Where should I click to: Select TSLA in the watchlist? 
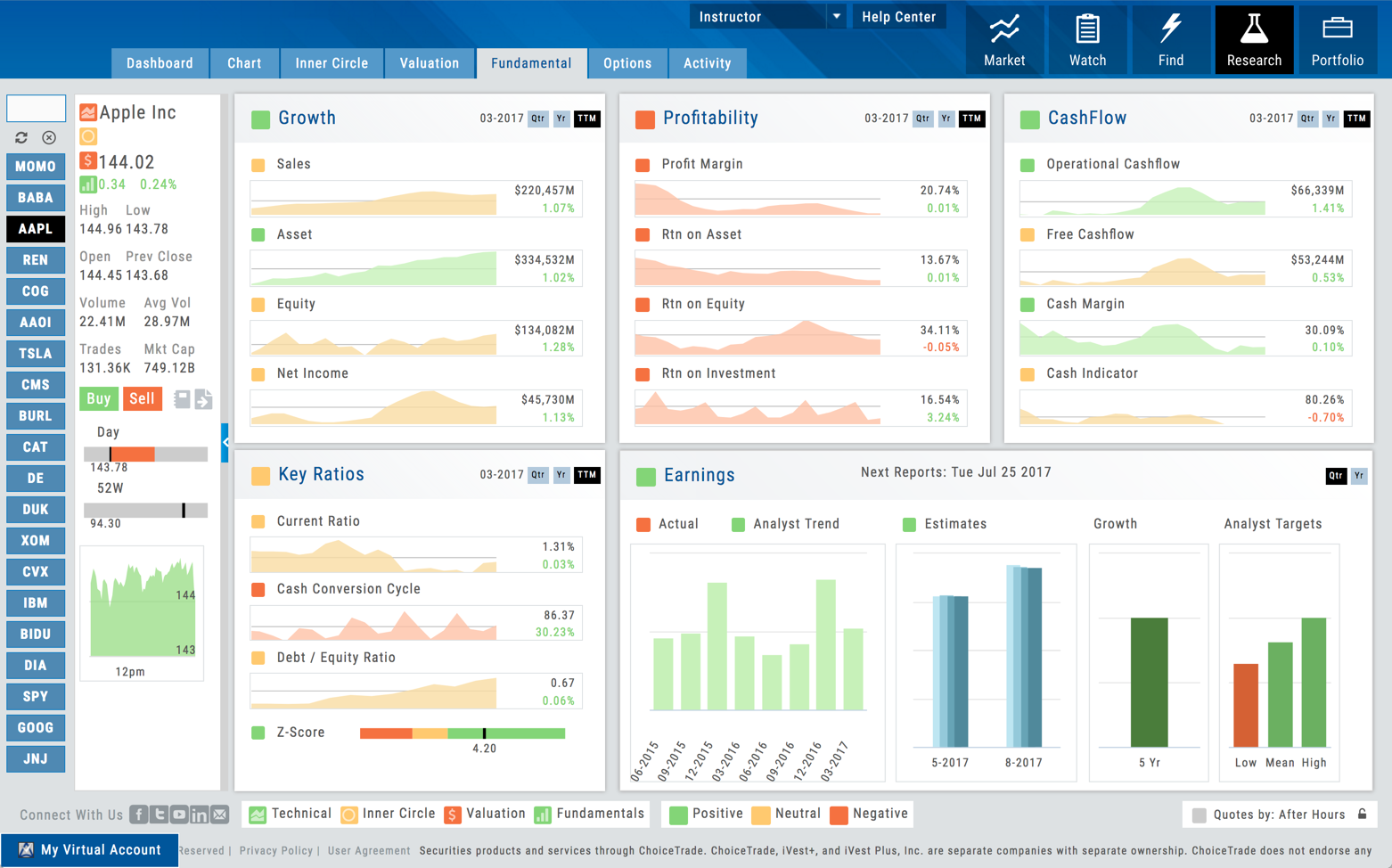36,354
